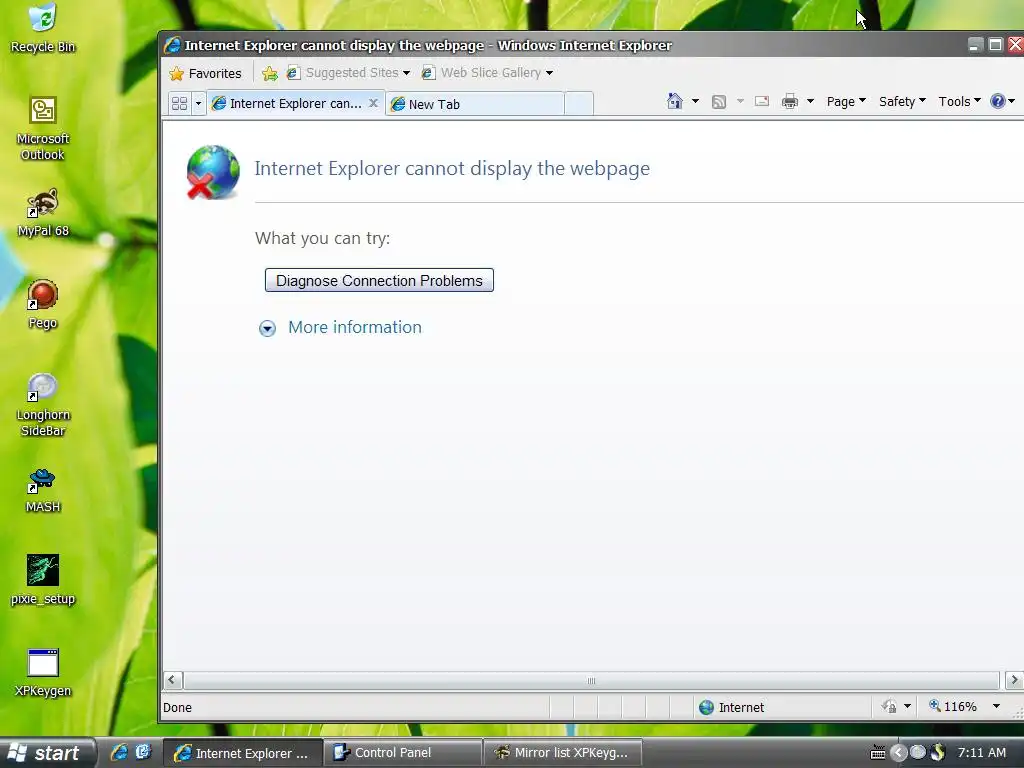Open the Page menu
Viewport: 1024px width, 768px height.
(x=846, y=101)
